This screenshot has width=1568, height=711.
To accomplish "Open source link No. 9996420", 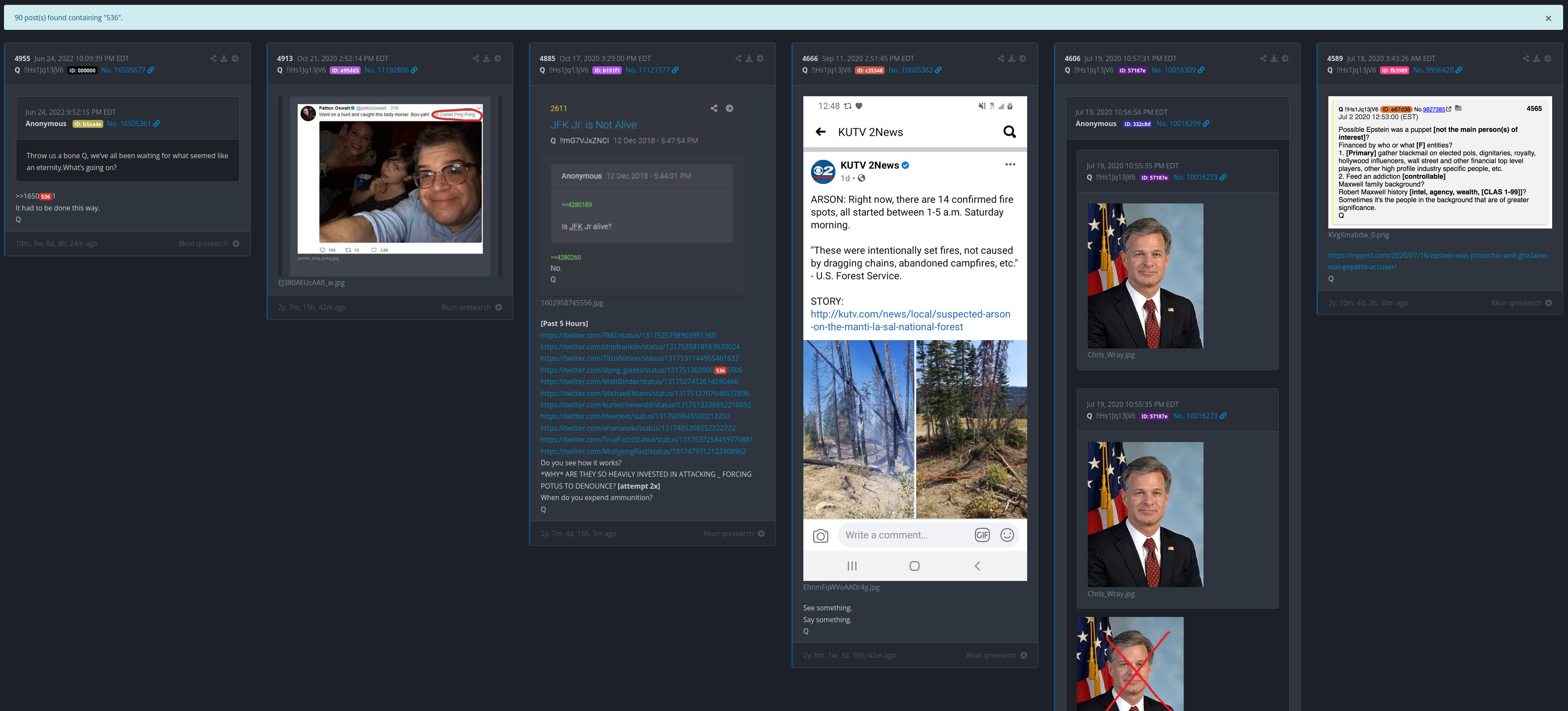I will [1437, 70].
